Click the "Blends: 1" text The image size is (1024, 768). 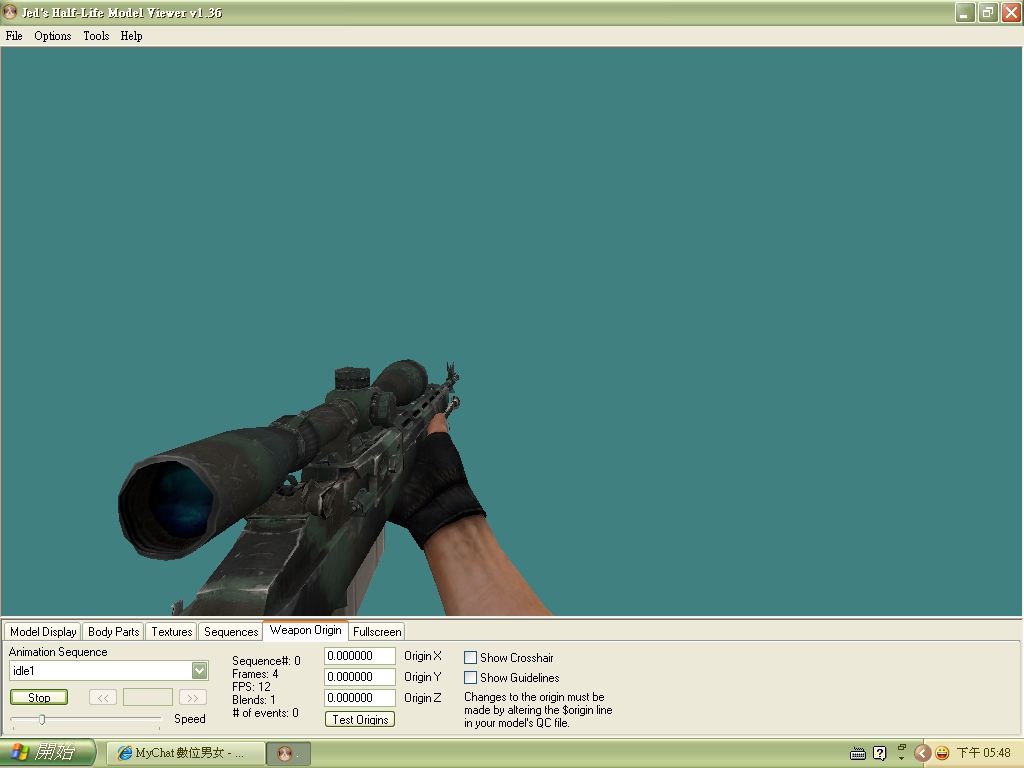pyautogui.click(x=254, y=700)
